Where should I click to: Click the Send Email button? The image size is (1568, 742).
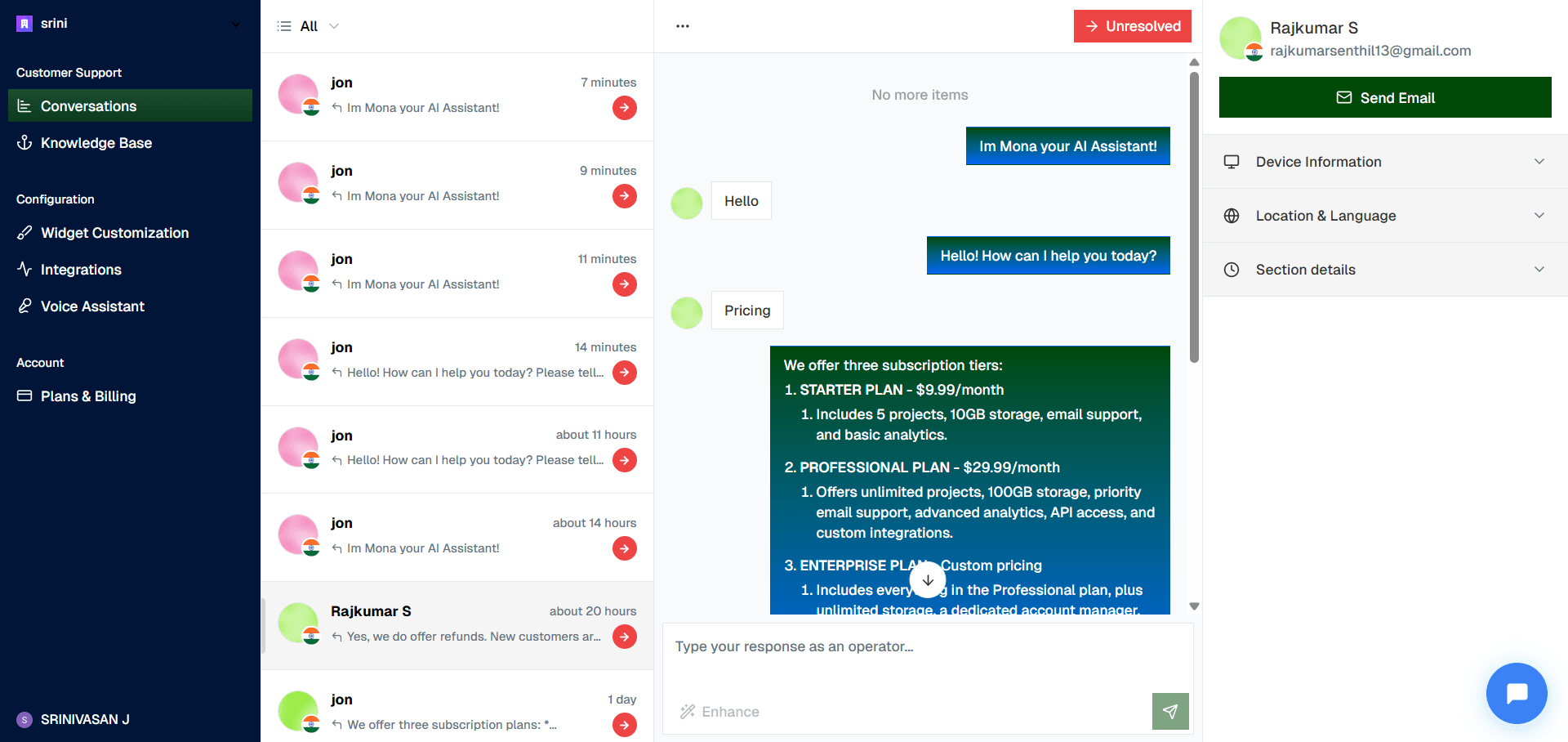click(1385, 98)
